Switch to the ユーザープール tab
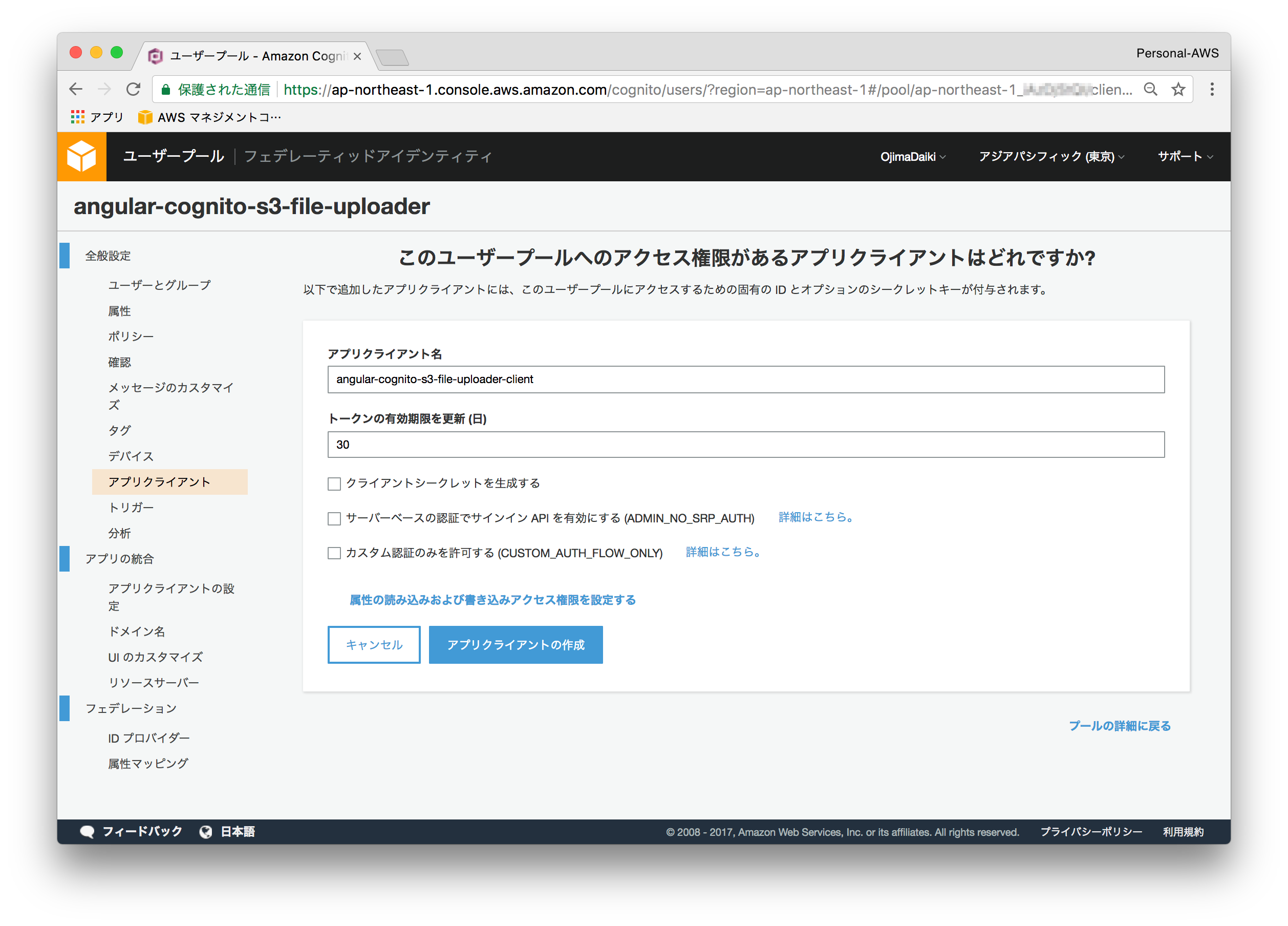 coord(174,156)
